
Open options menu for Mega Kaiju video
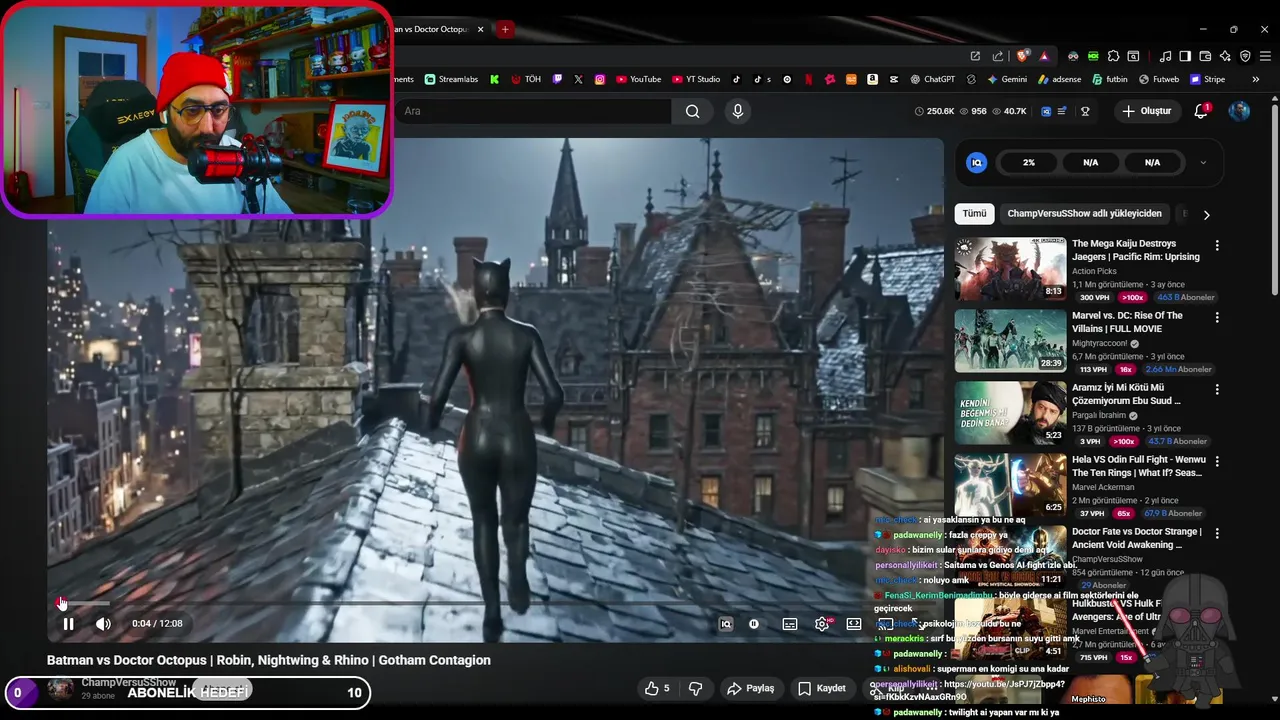tap(1217, 245)
